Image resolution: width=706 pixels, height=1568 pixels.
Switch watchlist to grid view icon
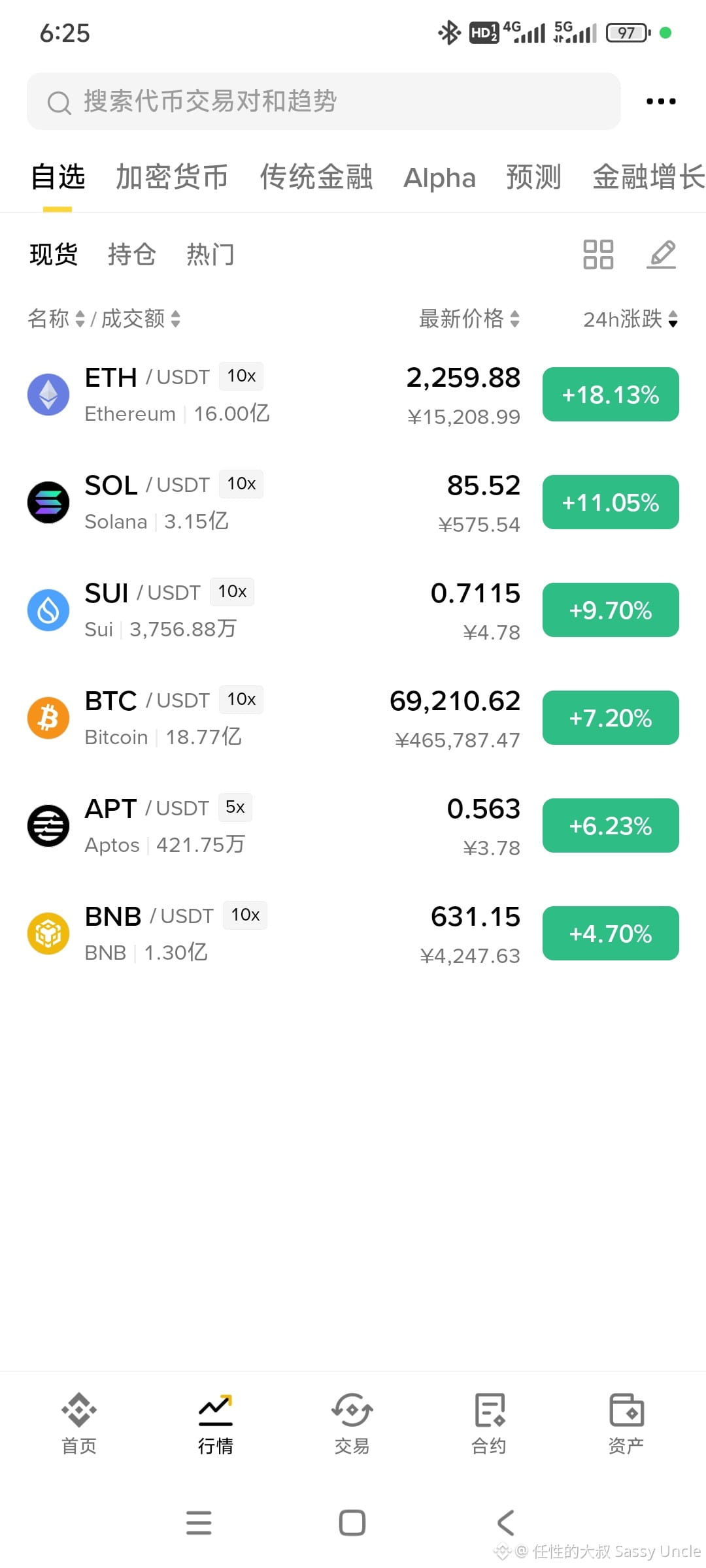(x=598, y=254)
